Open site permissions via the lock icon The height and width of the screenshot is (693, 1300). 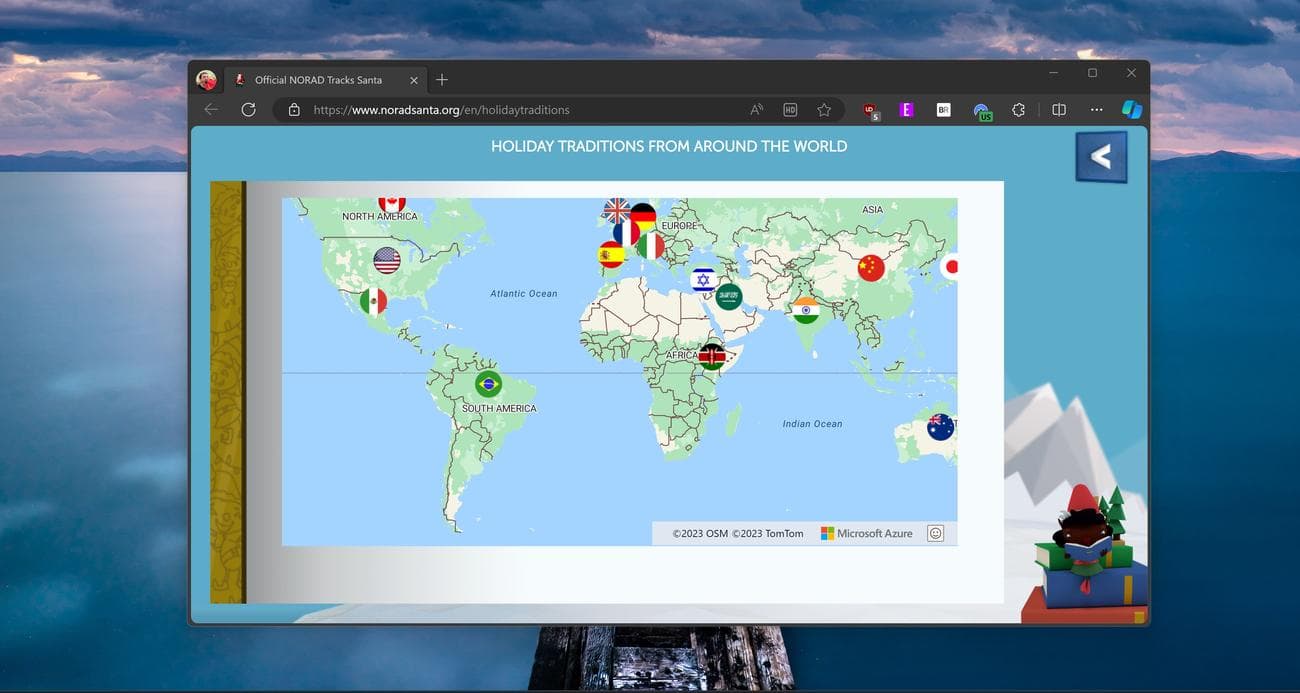pyautogui.click(x=294, y=109)
